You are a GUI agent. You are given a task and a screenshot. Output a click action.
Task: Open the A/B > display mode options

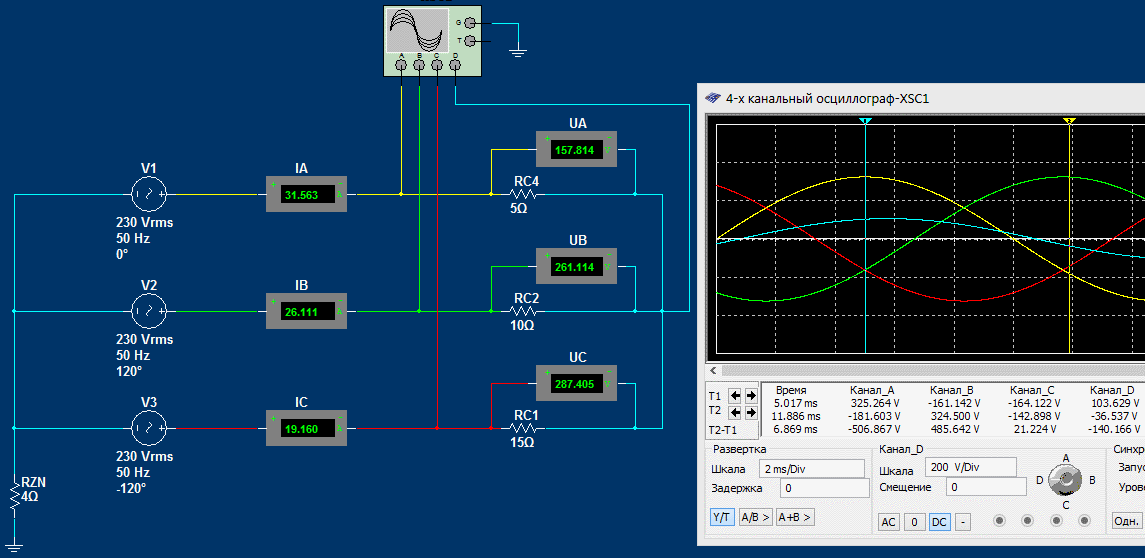[755, 517]
